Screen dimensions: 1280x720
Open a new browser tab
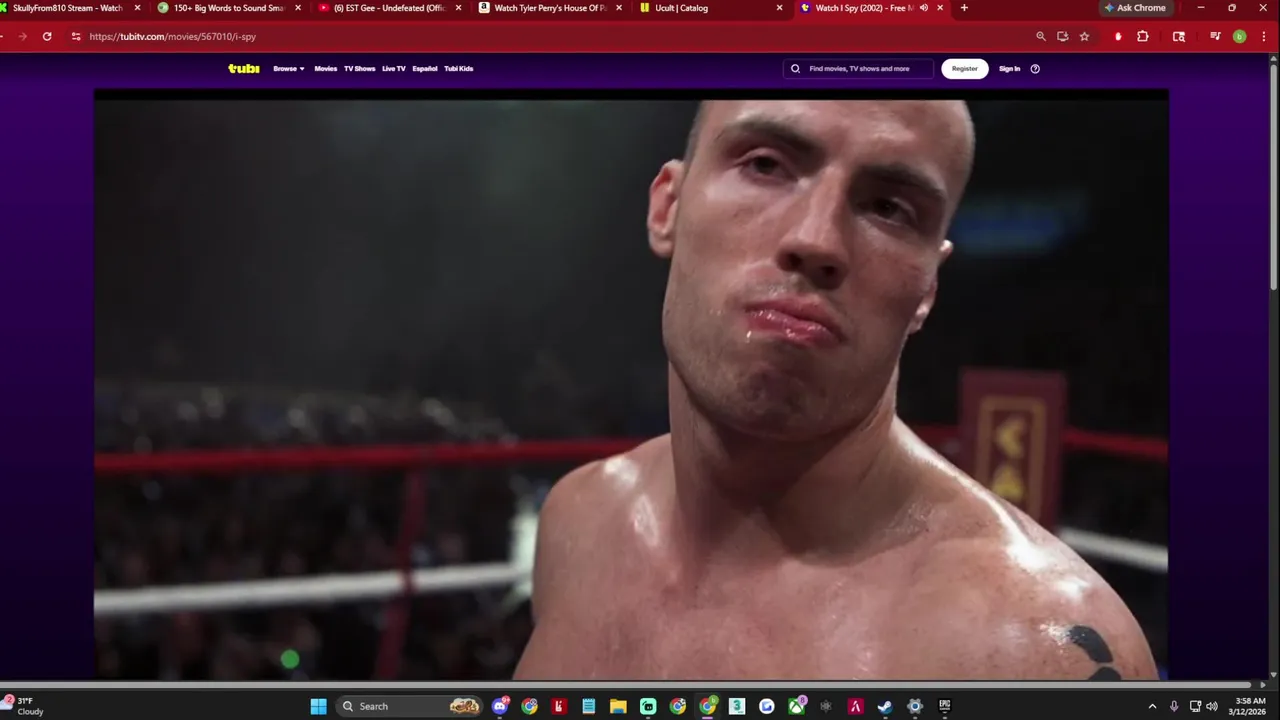point(964,8)
